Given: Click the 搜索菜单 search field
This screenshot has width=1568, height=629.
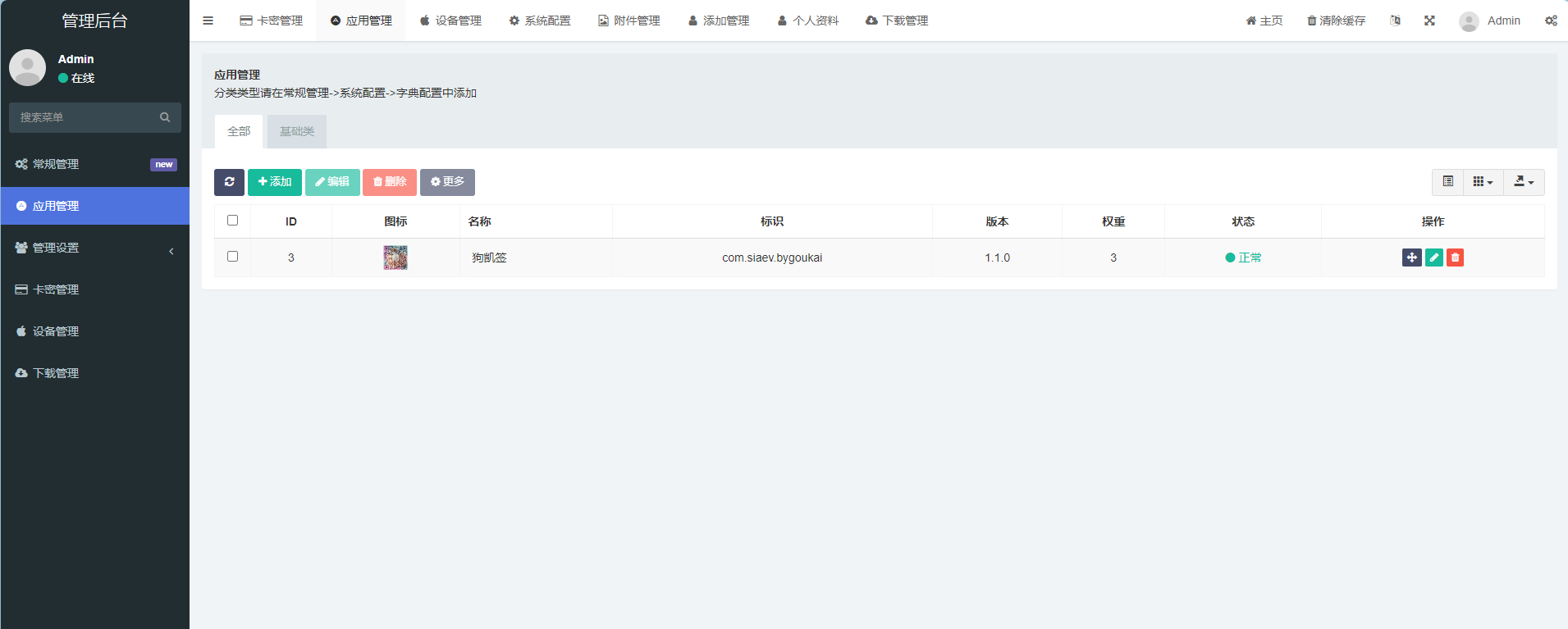Looking at the screenshot, I should click(x=86, y=117).
